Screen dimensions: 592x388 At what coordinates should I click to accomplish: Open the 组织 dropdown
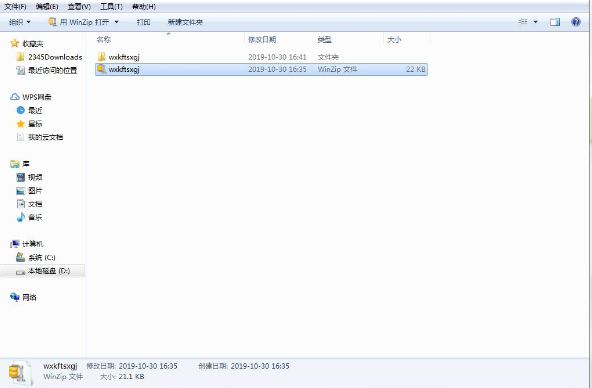click(x=20, y=22)
